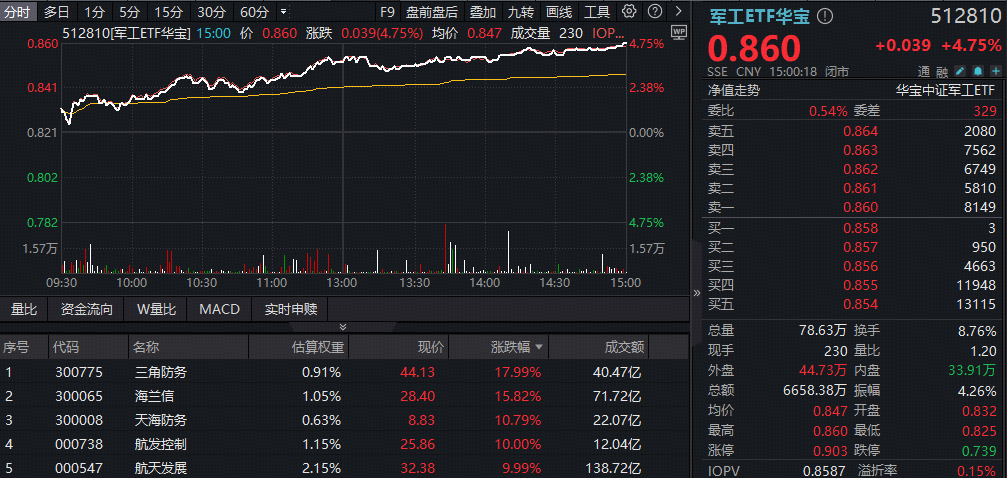Viewport: 1007px width, 478px height.
Task: Click the 融 margin trading badge
Action: pyautogui.click(x=942, y=72)
